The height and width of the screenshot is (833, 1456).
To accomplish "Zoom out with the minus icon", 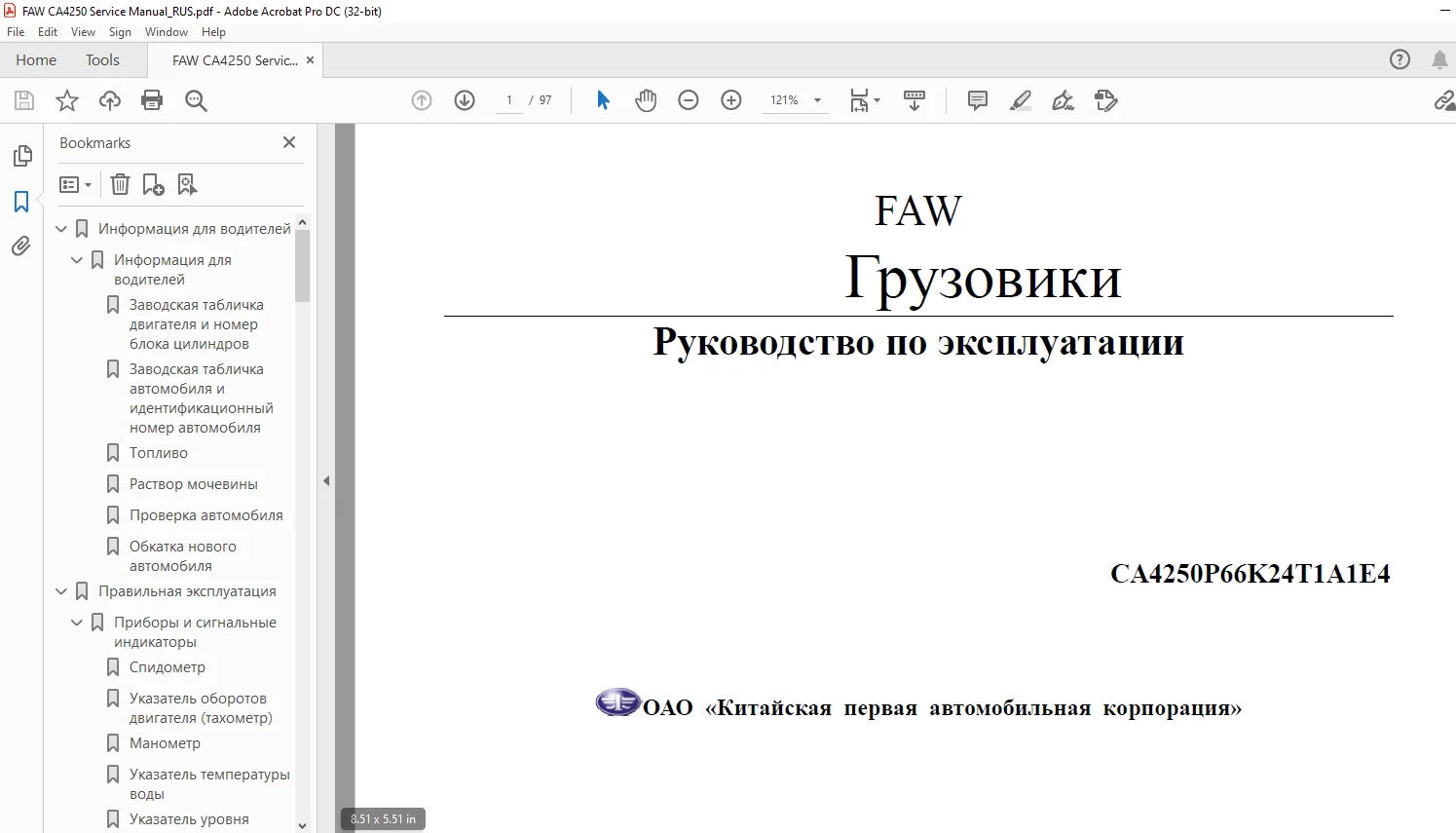I will point(689,100).
